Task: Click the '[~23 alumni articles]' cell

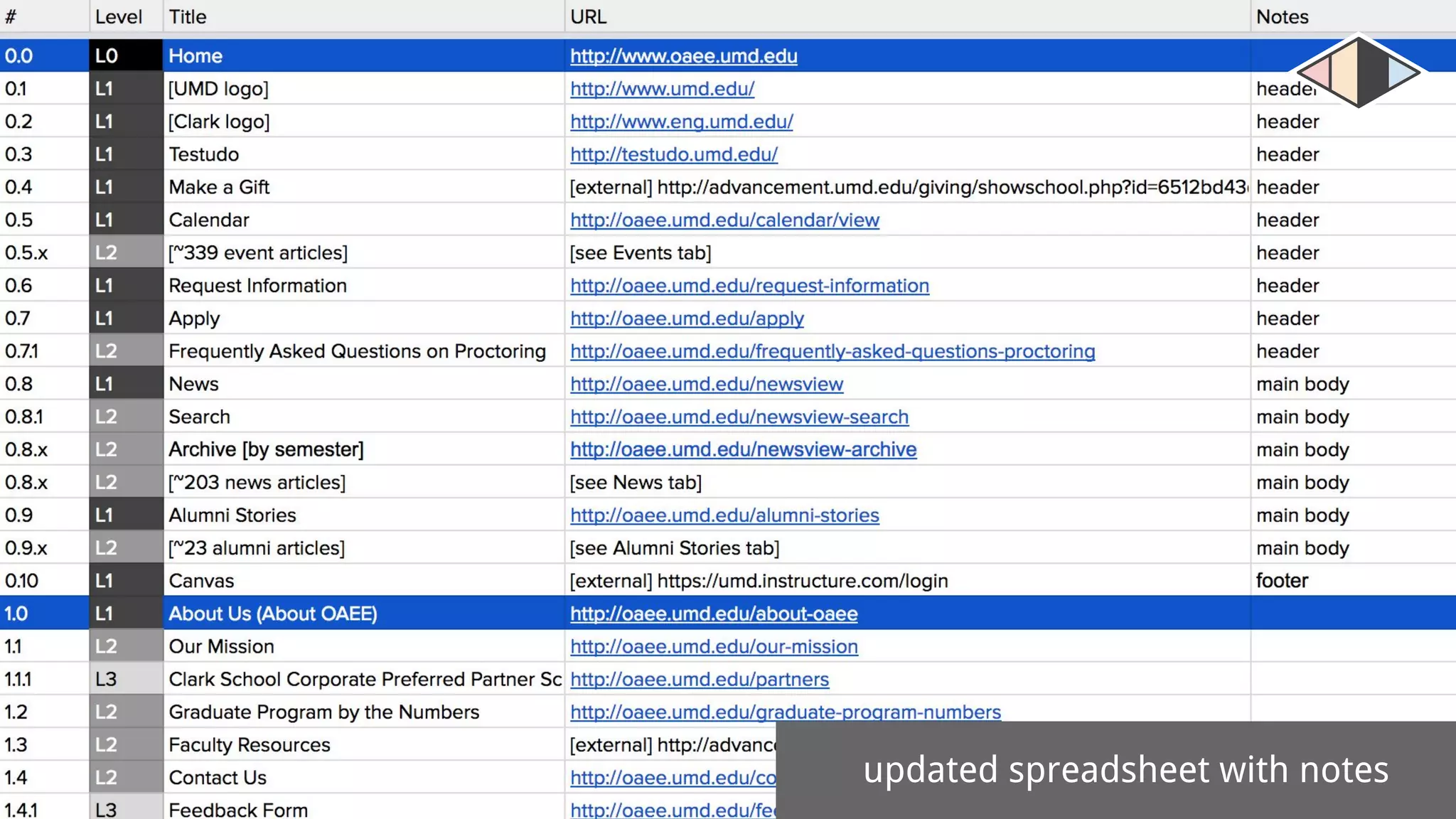Action: [364, 547]
